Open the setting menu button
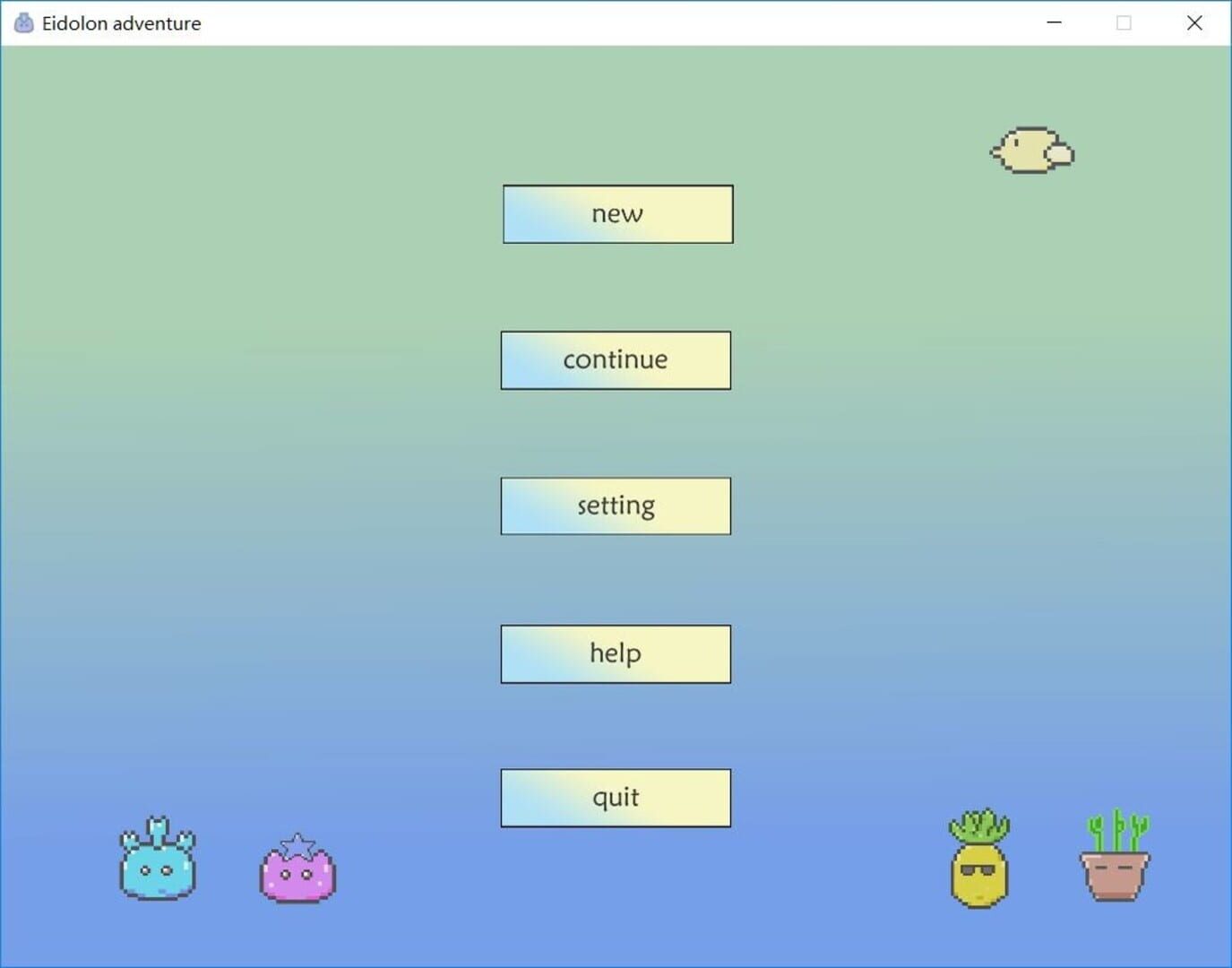Viewport: 1232px width, 968px height. [616, 506]
